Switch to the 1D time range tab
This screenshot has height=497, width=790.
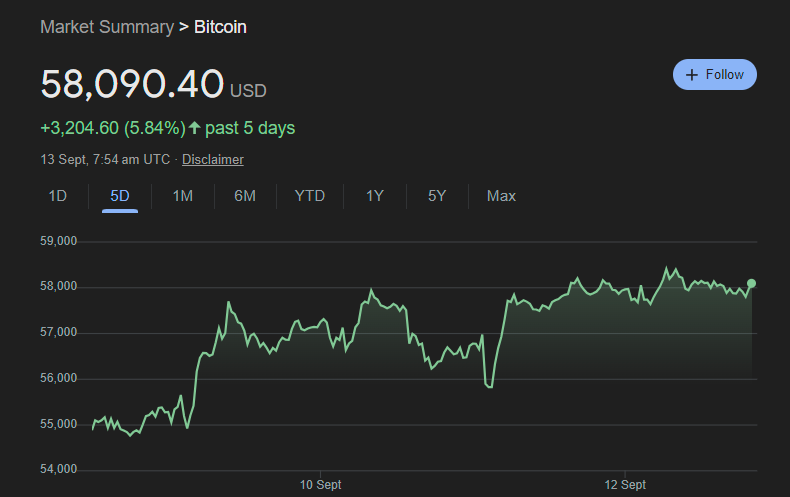point(58,196)
